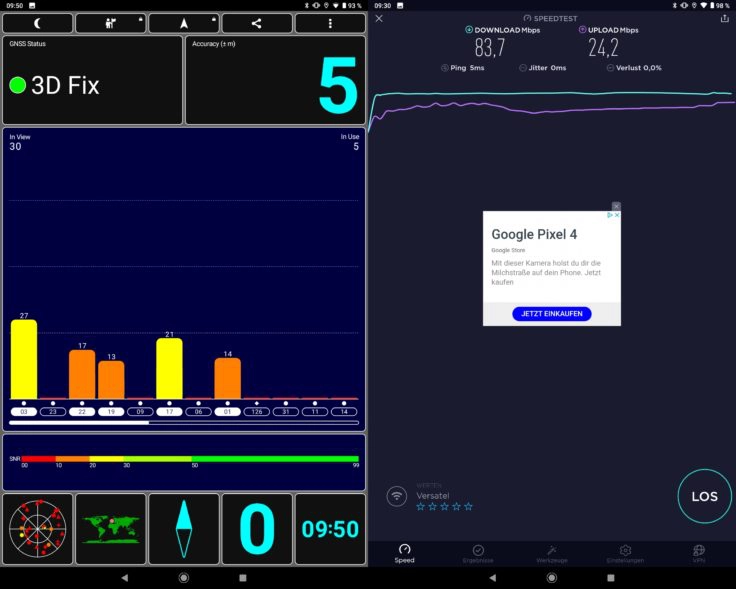The image size is (736, 589).
Task: Tap the Accuracy panel showing 5
Action: pos(276,80)
